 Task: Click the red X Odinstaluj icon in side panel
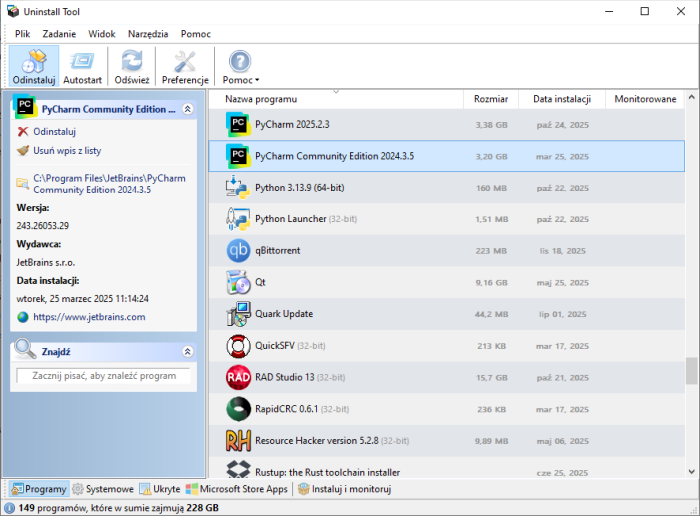point(23,132)
